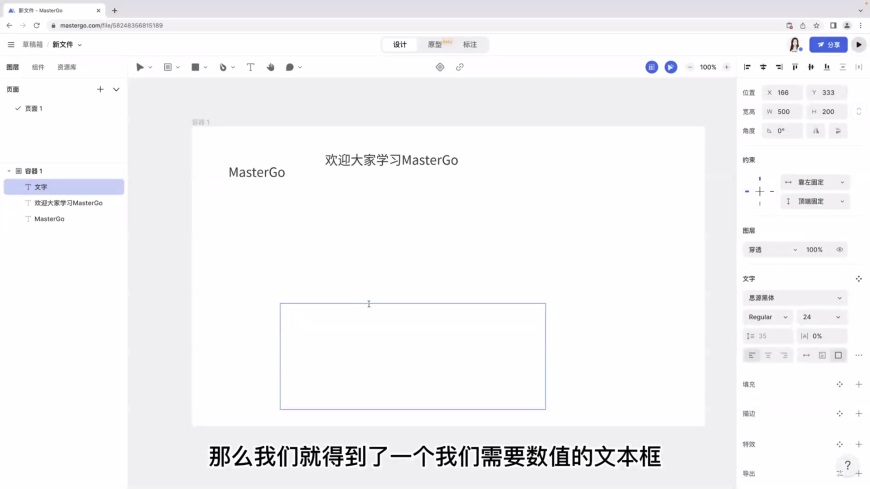This screenshot has width=870, height=489.
Task: Select the Rectangle shape tool
Action: coord(195,67)
